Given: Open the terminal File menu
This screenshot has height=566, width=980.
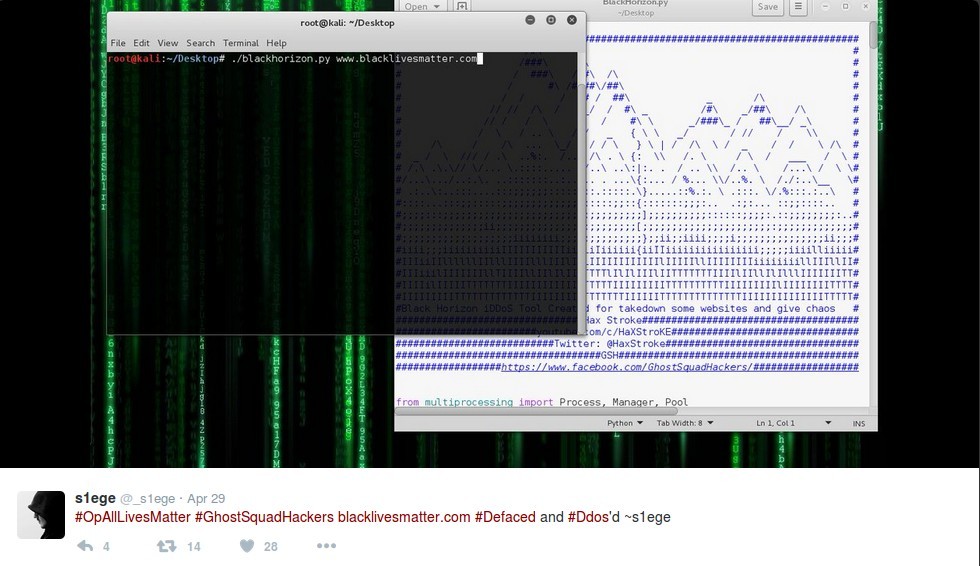Looking at the screenshot, I should point(118,43).
